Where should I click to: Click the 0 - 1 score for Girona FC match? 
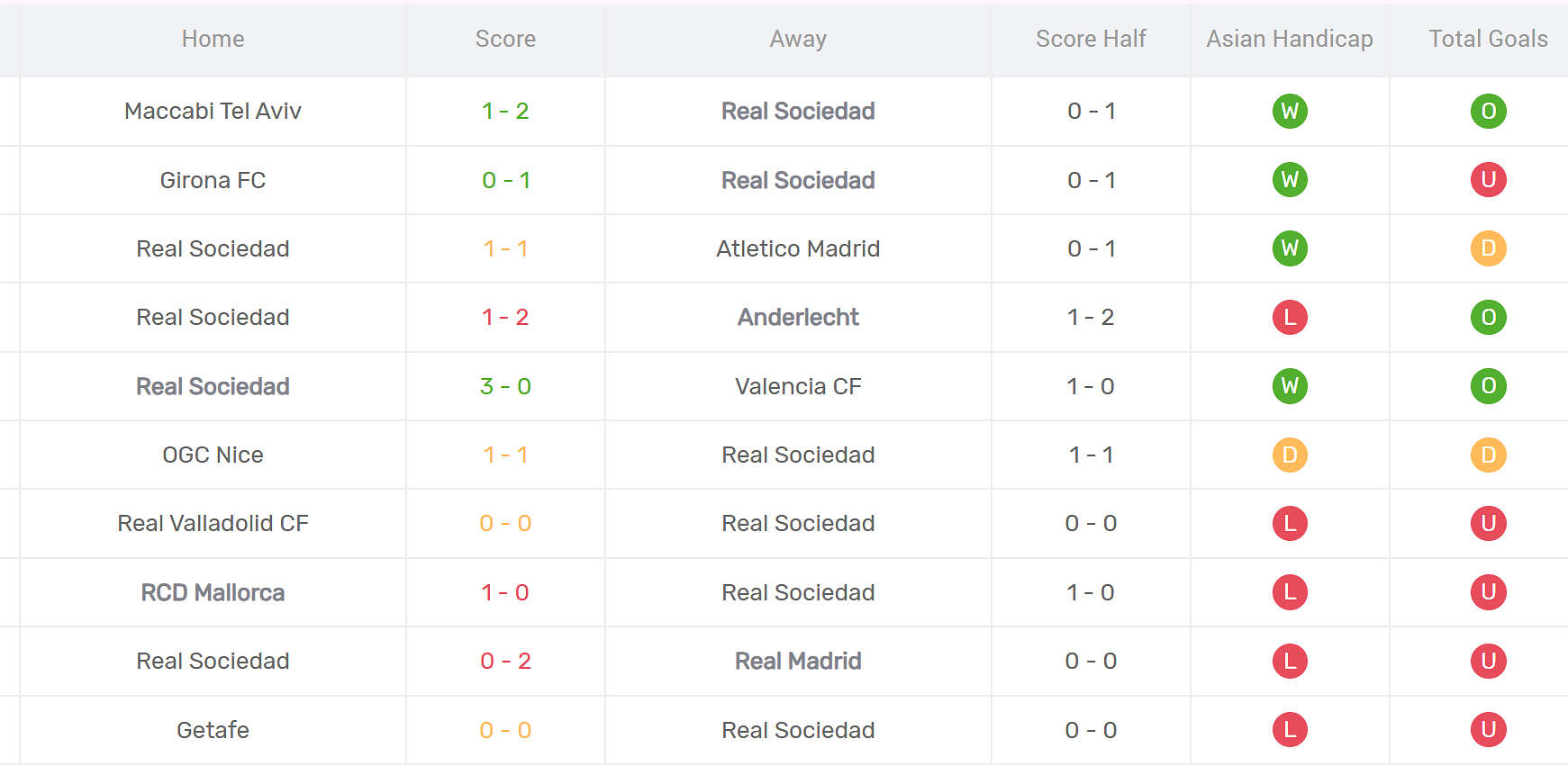pos(505,180)
